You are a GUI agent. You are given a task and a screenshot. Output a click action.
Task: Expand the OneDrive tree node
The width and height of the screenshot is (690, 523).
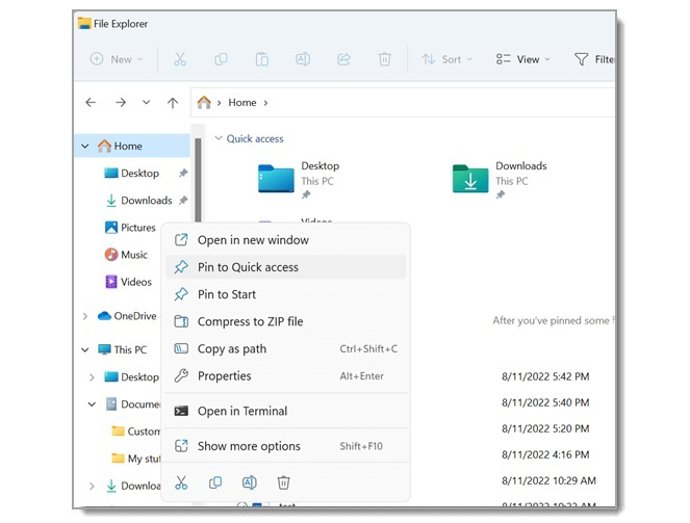click(85, 316)
